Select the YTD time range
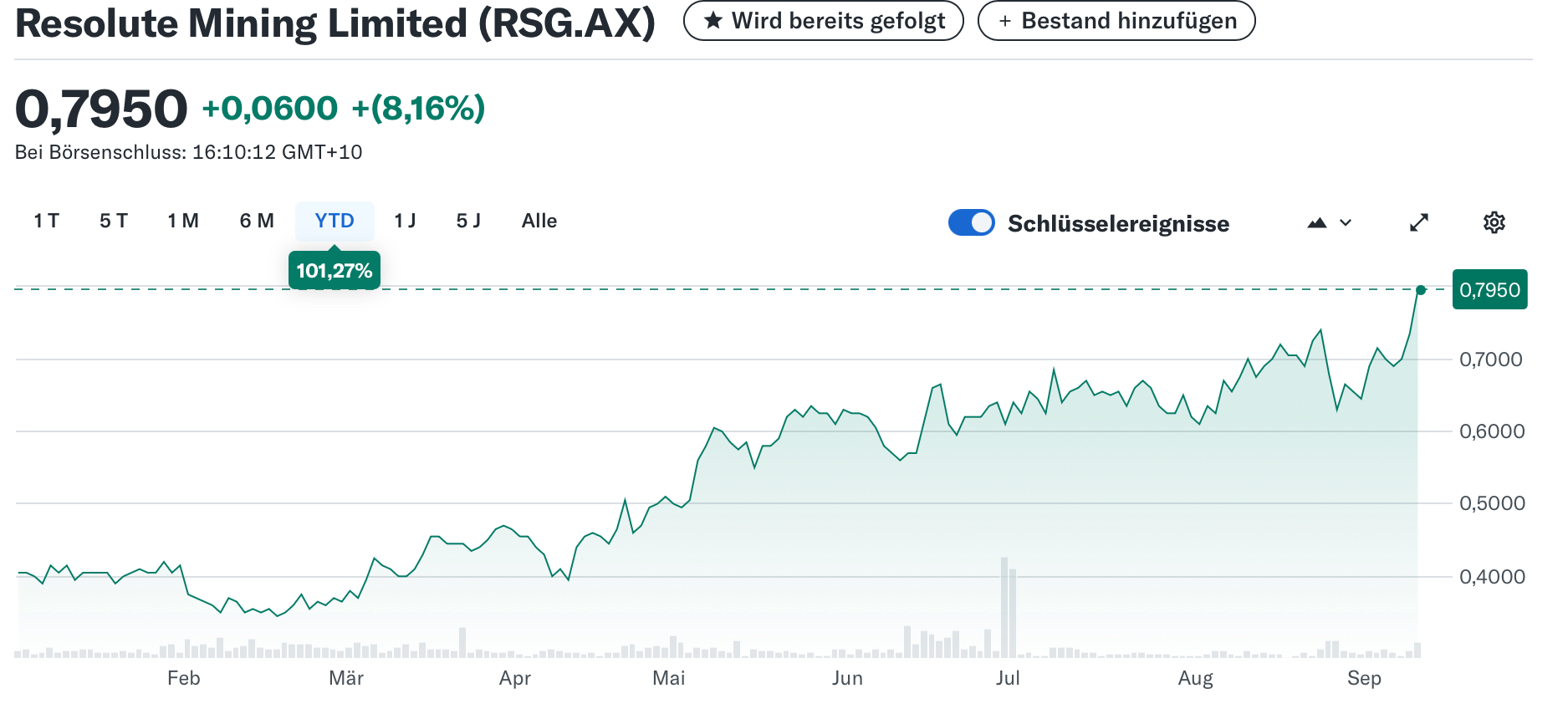 click(x=335, y=221)
